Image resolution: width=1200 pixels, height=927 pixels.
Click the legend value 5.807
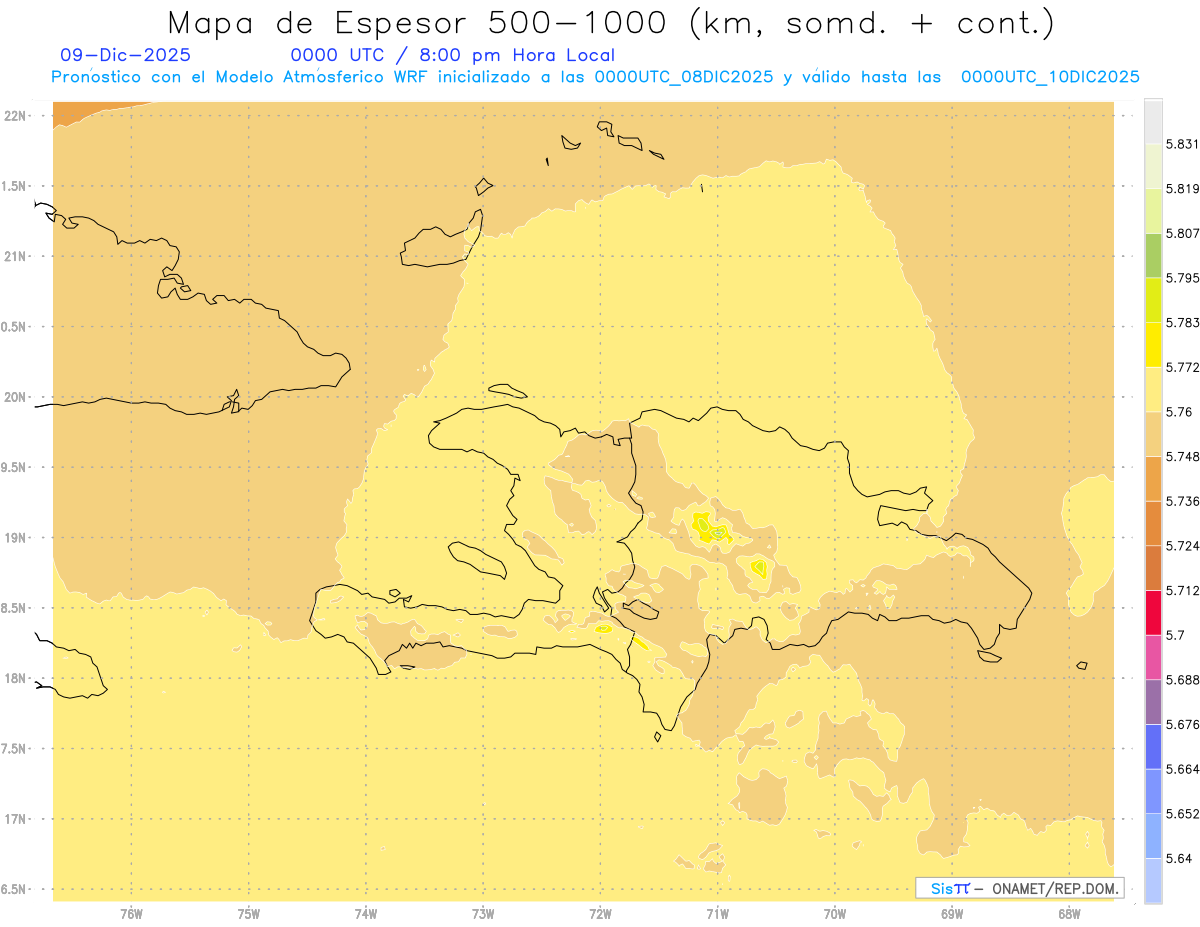[x=1182, y=233]
